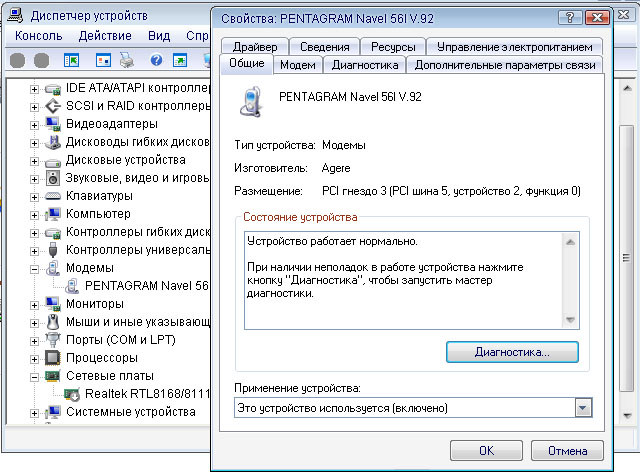The image size is (640, 476).
Task: Select the Общие tab
Action: (x=247, y=64)
